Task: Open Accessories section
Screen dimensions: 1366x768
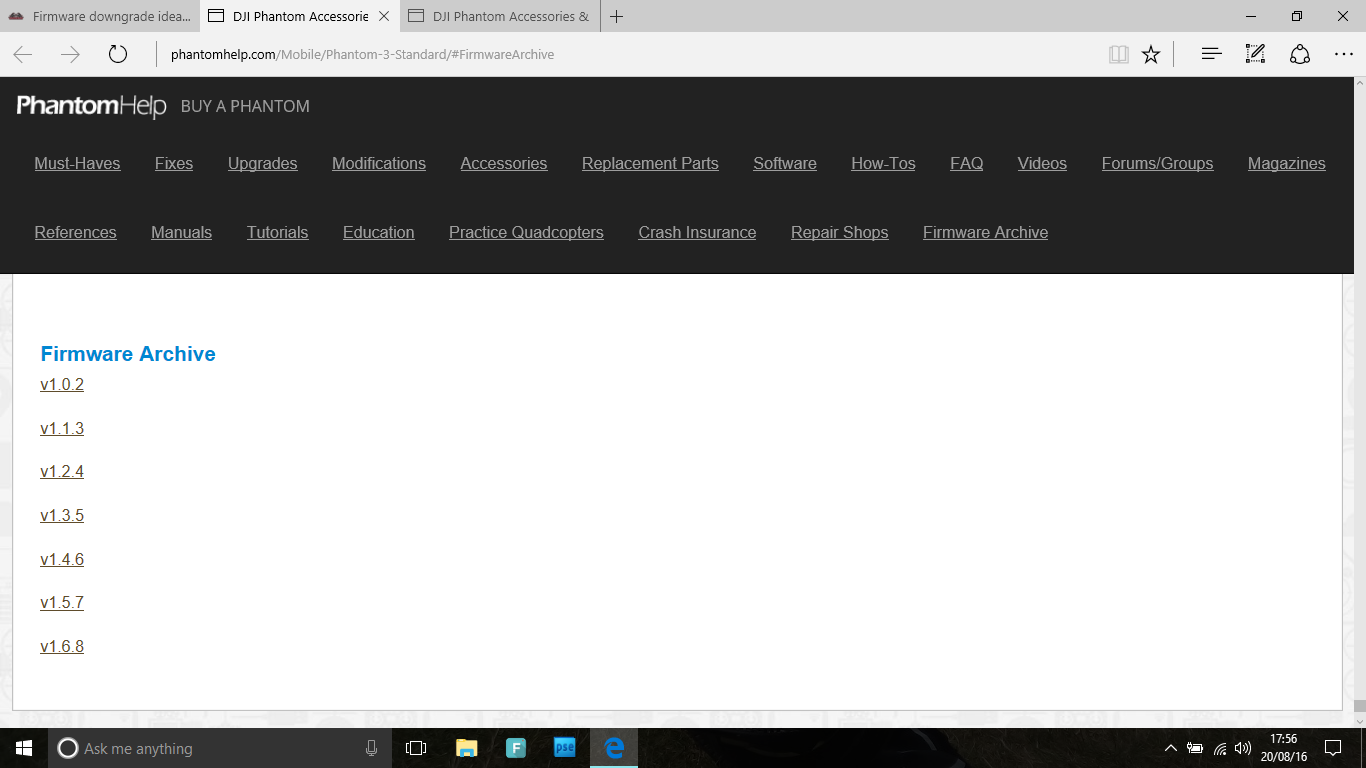Action: pos(504,164)
